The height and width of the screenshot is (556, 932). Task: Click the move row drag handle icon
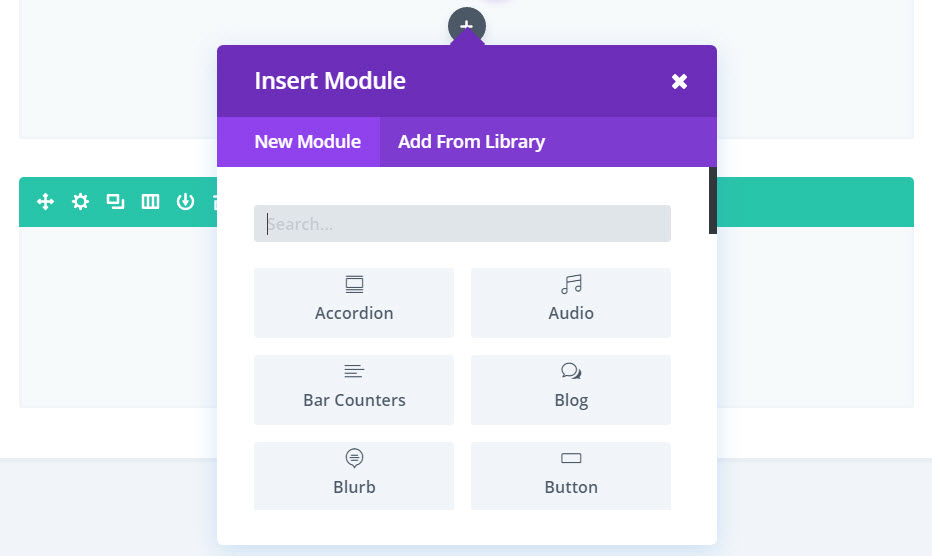pos(45,202)
